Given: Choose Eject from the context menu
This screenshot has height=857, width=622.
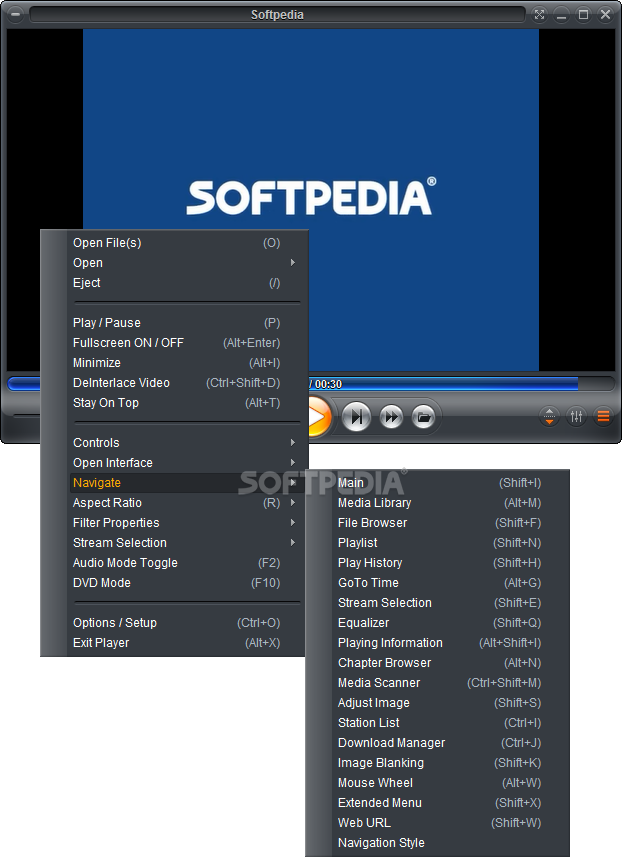Looking at the screenshot, I should coord(186,283).
